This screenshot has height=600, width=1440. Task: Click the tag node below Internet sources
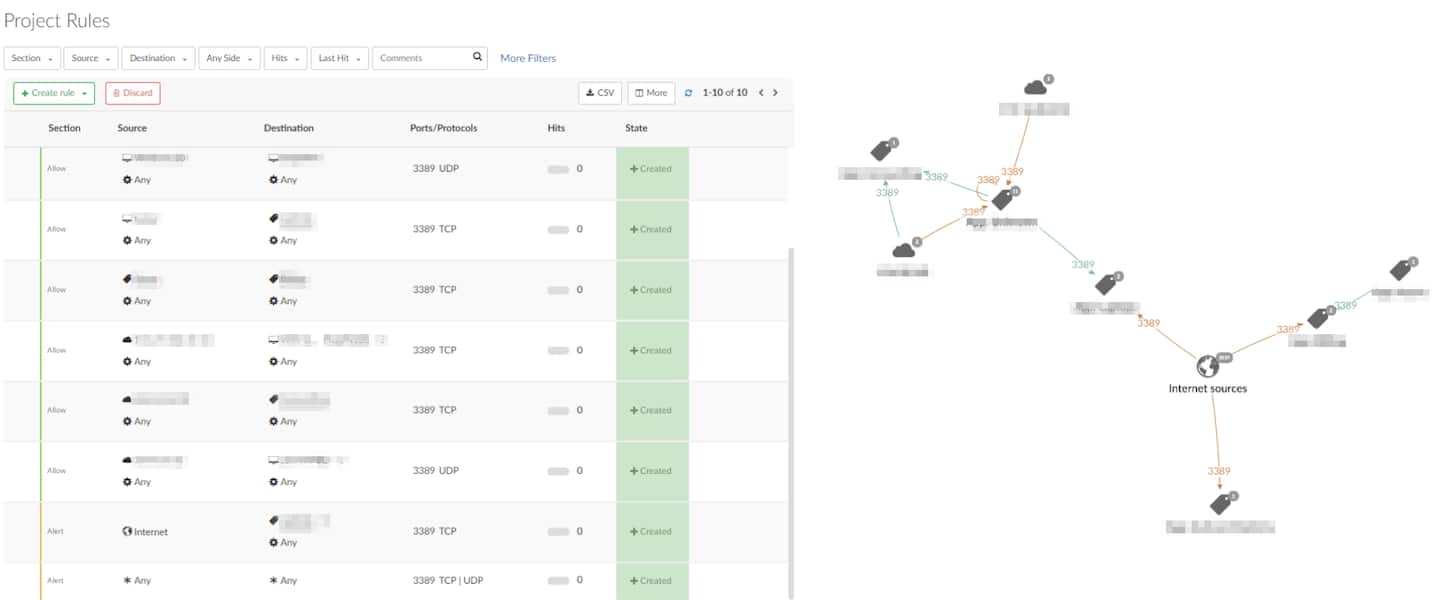[x=1220, y=504]
